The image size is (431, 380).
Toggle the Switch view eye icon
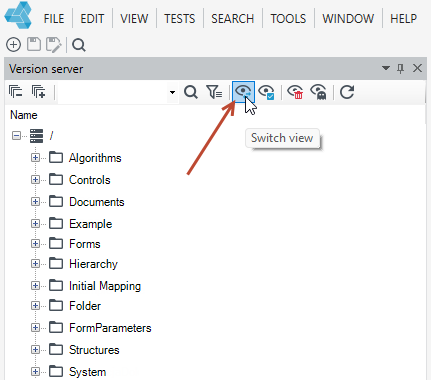[x=243, y=92]
